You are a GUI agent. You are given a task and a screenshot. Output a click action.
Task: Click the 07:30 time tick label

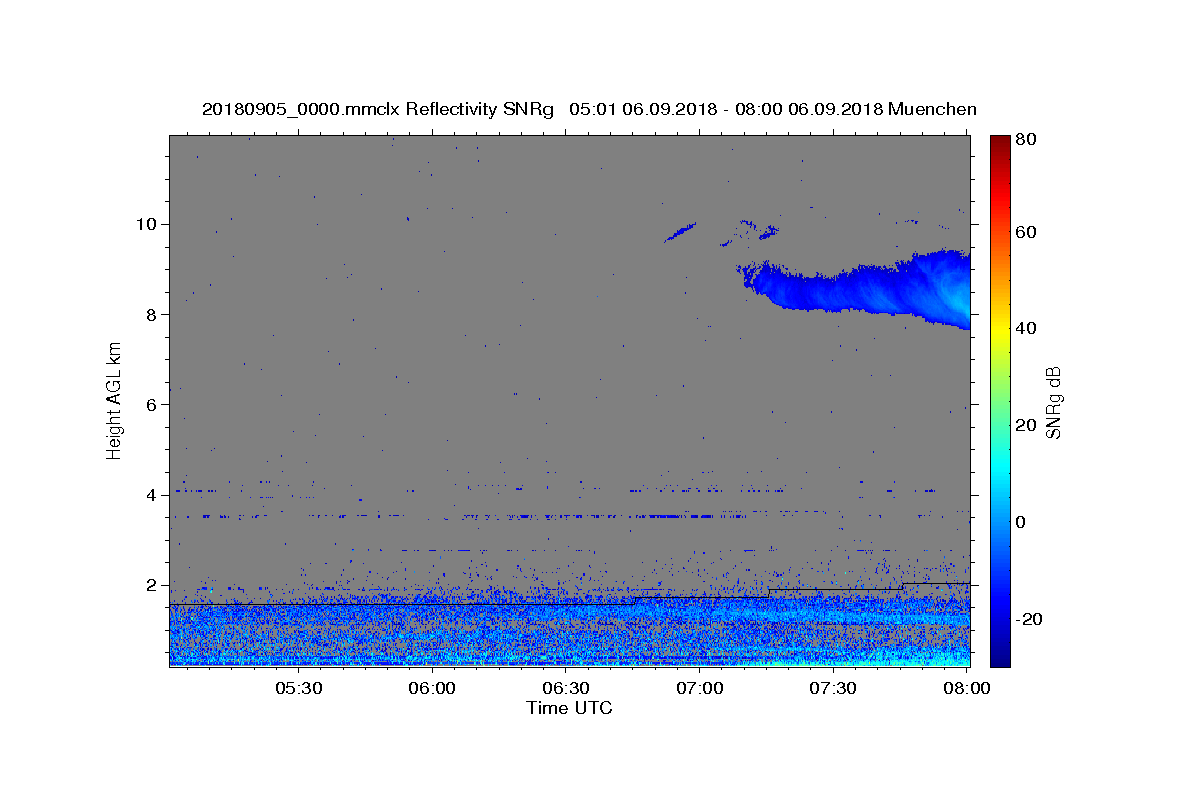[x=832, y=688]
